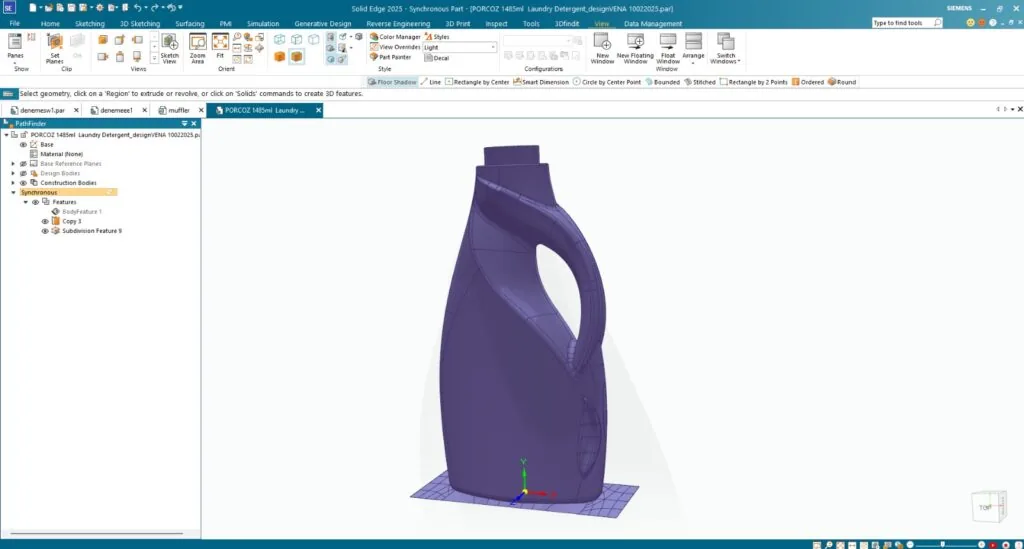The width and height of the screenshot is (1024, 549).
Task: Select Circle by Center Point tool
Action: tap(607, 82)
